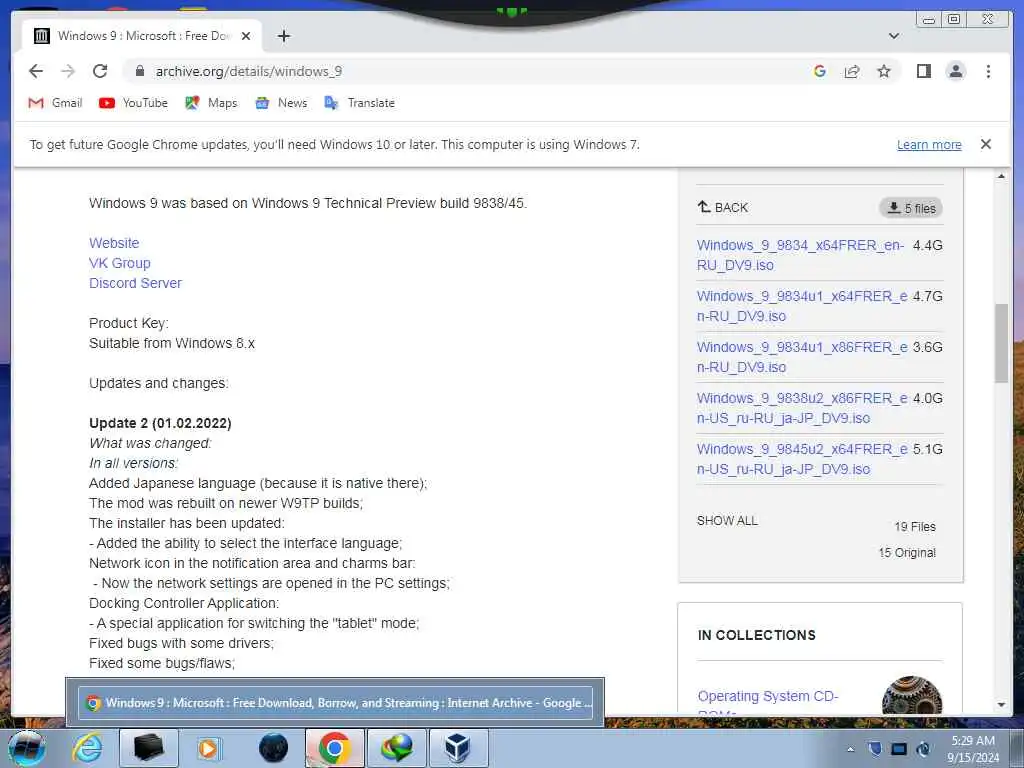Open the collection gear thumbnail image
The height and width of the screenshot is (768, 1024).
912,696
